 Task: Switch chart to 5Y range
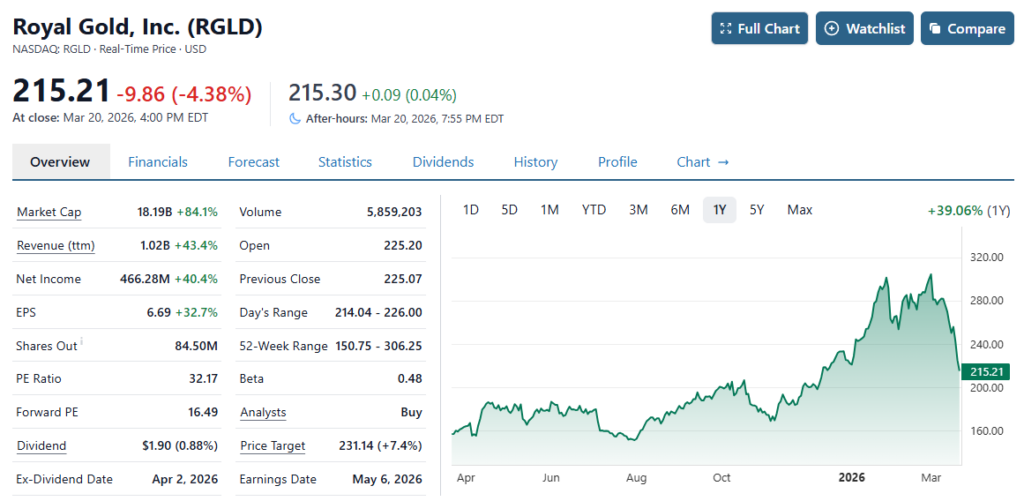[757, 210]
